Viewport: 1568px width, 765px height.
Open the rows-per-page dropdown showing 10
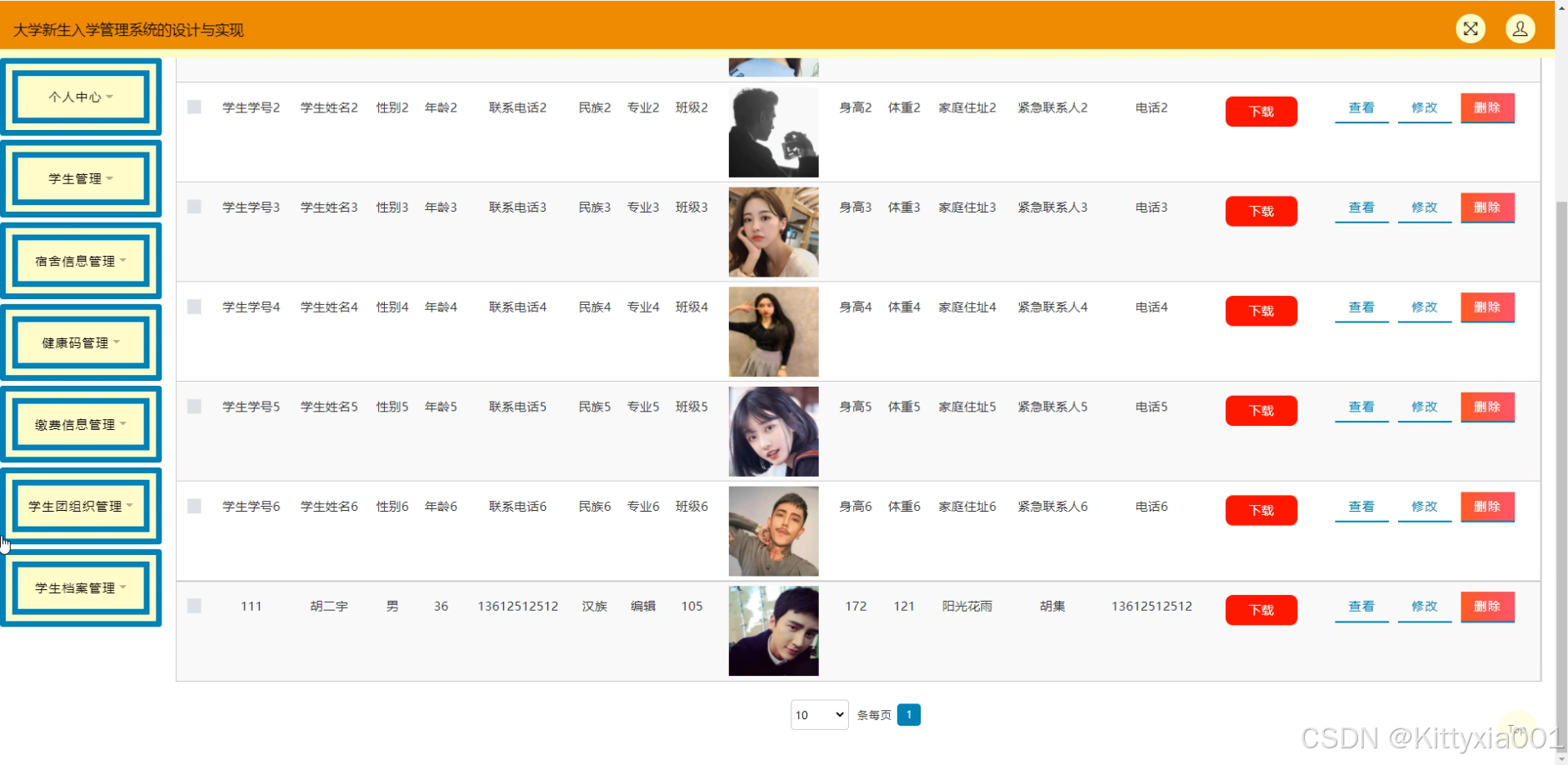(819, 715)
